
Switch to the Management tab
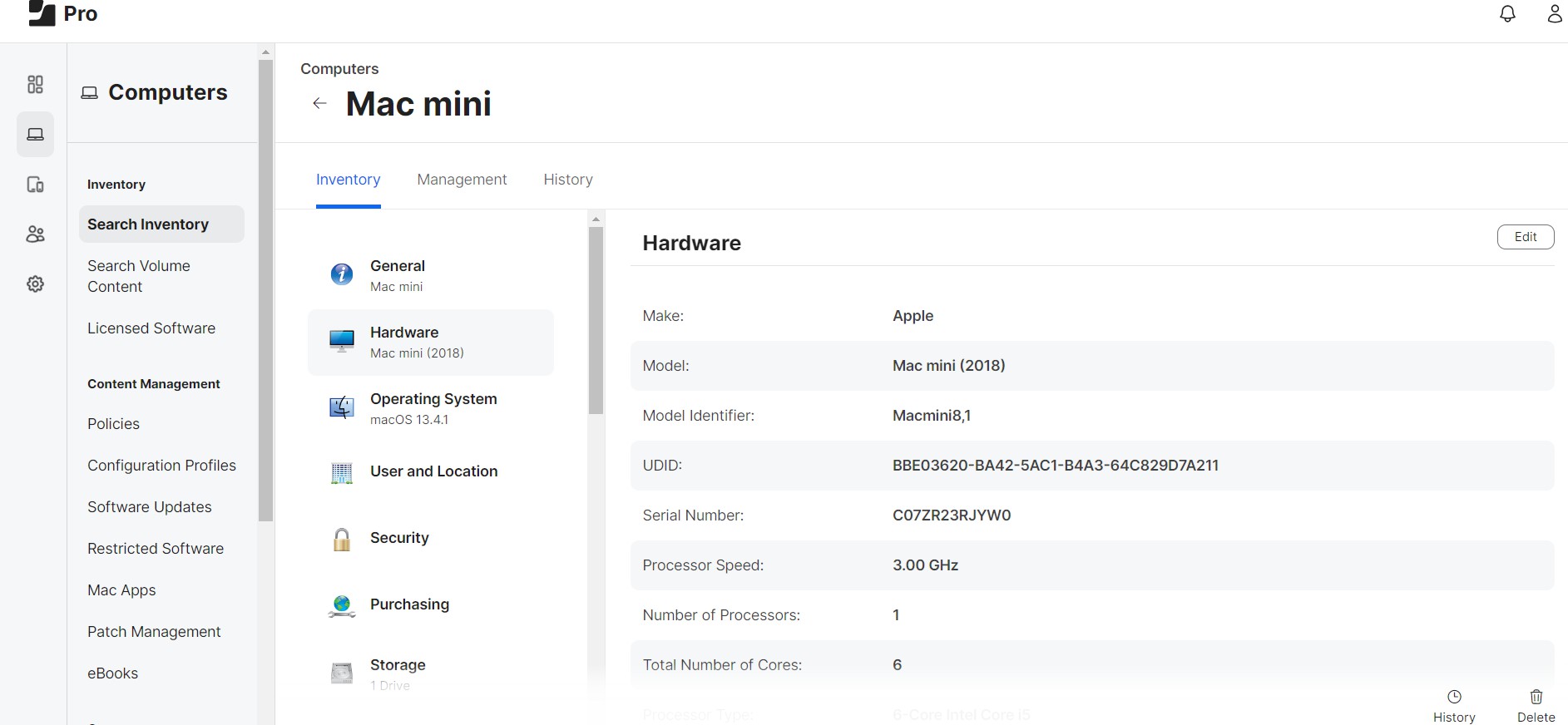click(462, 180)
